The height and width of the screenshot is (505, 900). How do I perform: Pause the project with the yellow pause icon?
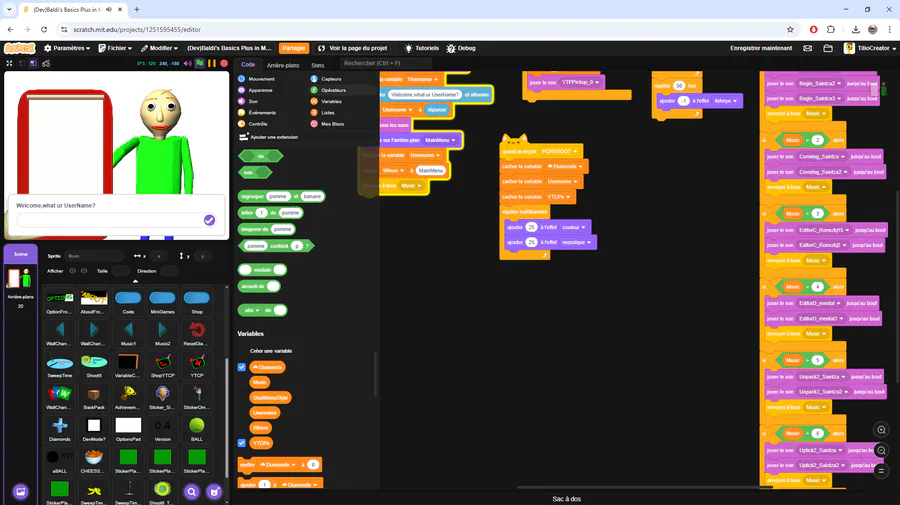212,63
